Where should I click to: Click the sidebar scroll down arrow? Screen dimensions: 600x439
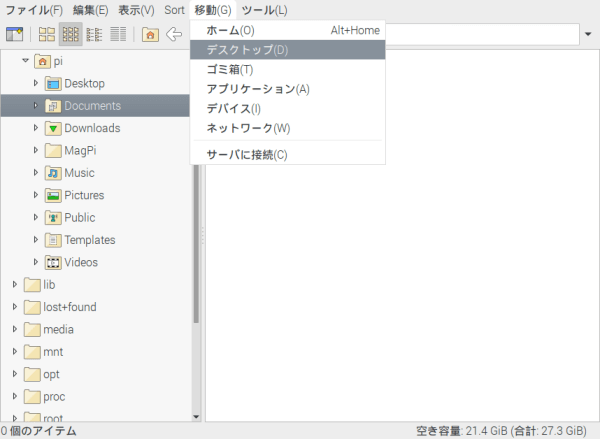196,417
